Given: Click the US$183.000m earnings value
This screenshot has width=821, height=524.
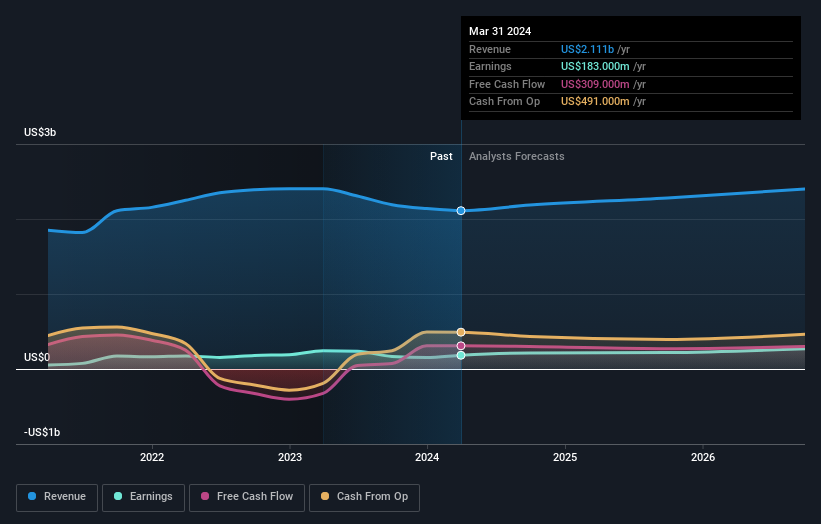Looking at the screenshot, I should coord(595,66).
